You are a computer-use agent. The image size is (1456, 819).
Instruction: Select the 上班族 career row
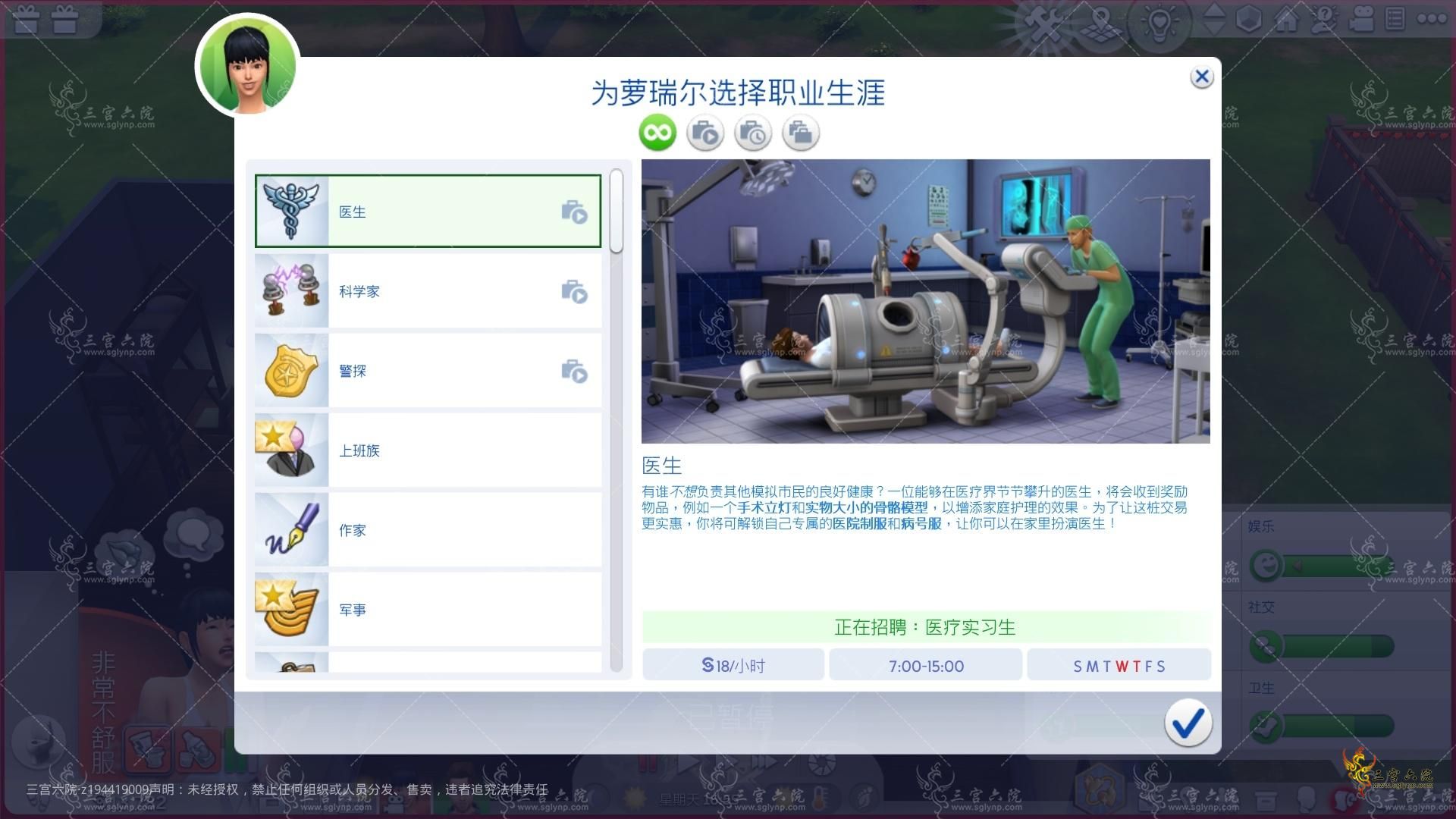pos(428,450)
